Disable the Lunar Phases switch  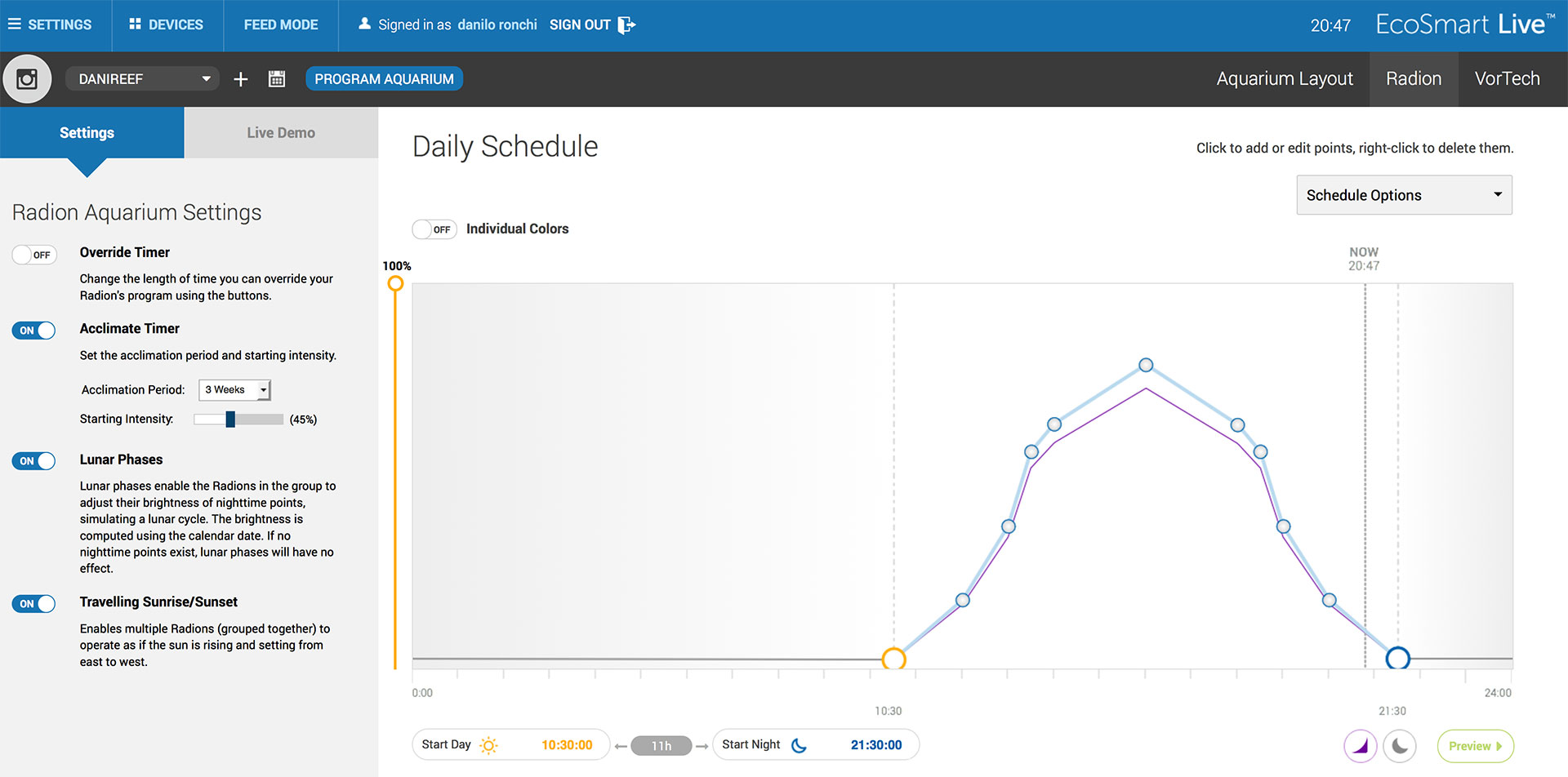pos(34,461)
